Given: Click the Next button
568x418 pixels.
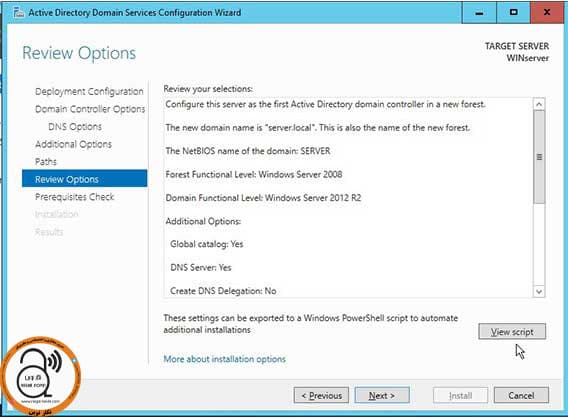Looking at the screenshot, I should 382,395.
